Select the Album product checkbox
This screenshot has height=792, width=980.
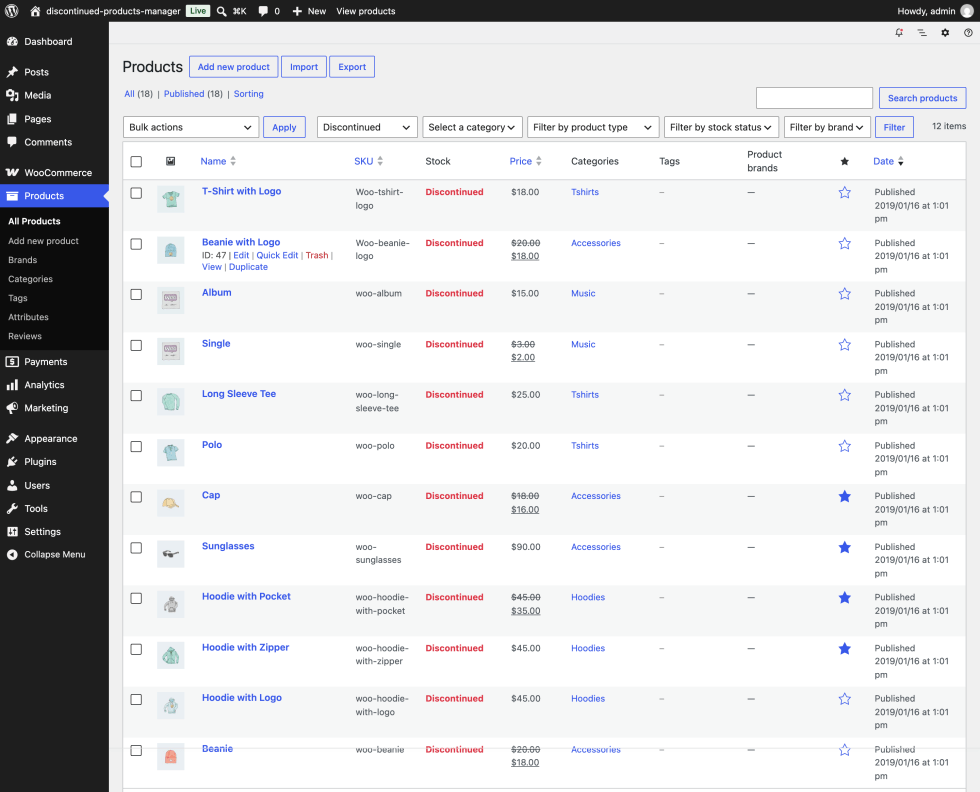point(136,294)
